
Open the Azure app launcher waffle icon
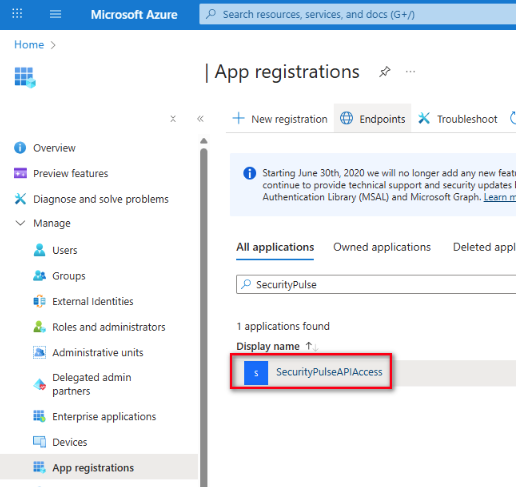(x=17, y=14)
